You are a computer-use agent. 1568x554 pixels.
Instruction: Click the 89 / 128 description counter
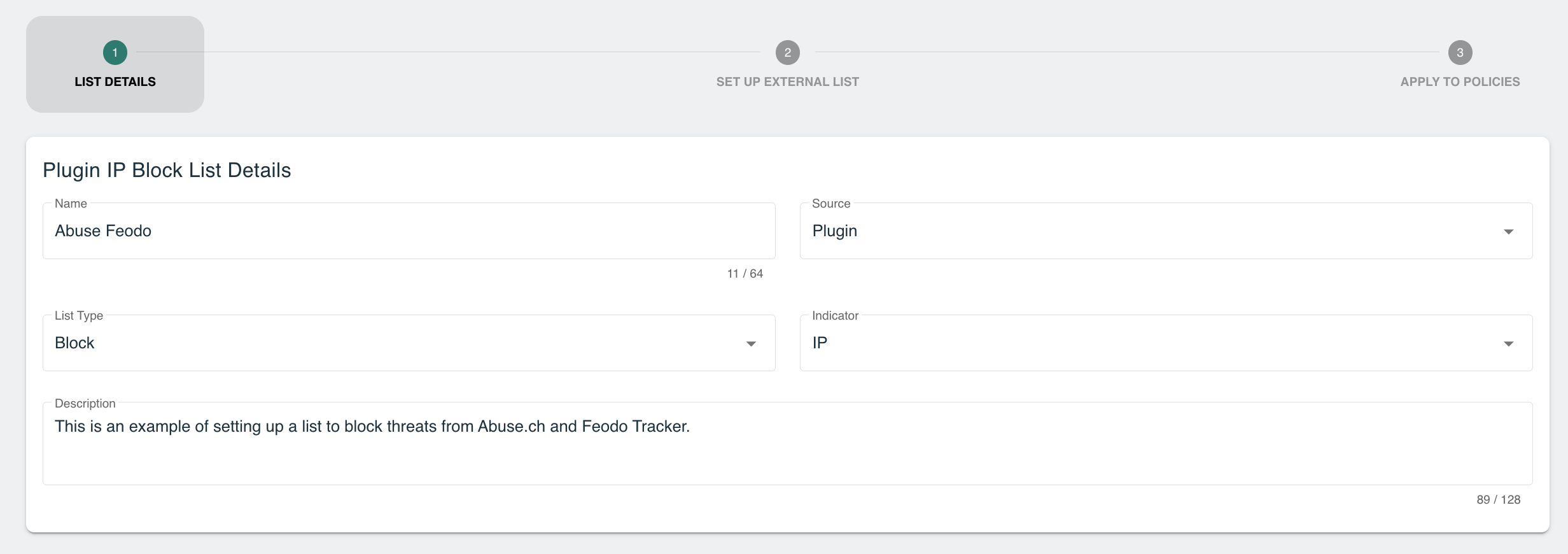pos(1498,499)
